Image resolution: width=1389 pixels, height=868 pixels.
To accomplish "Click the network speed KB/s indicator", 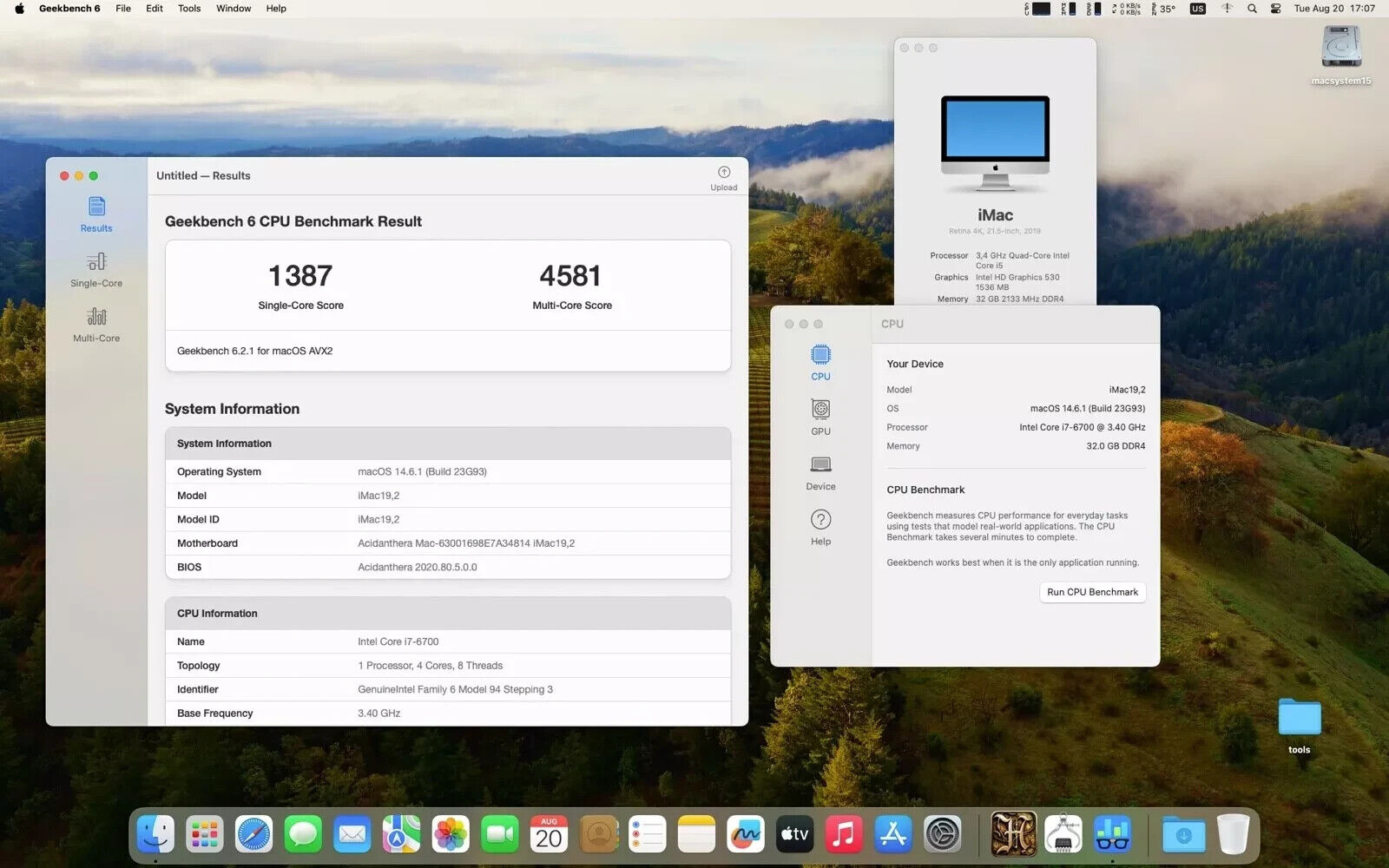I will tap(1126, 9).
